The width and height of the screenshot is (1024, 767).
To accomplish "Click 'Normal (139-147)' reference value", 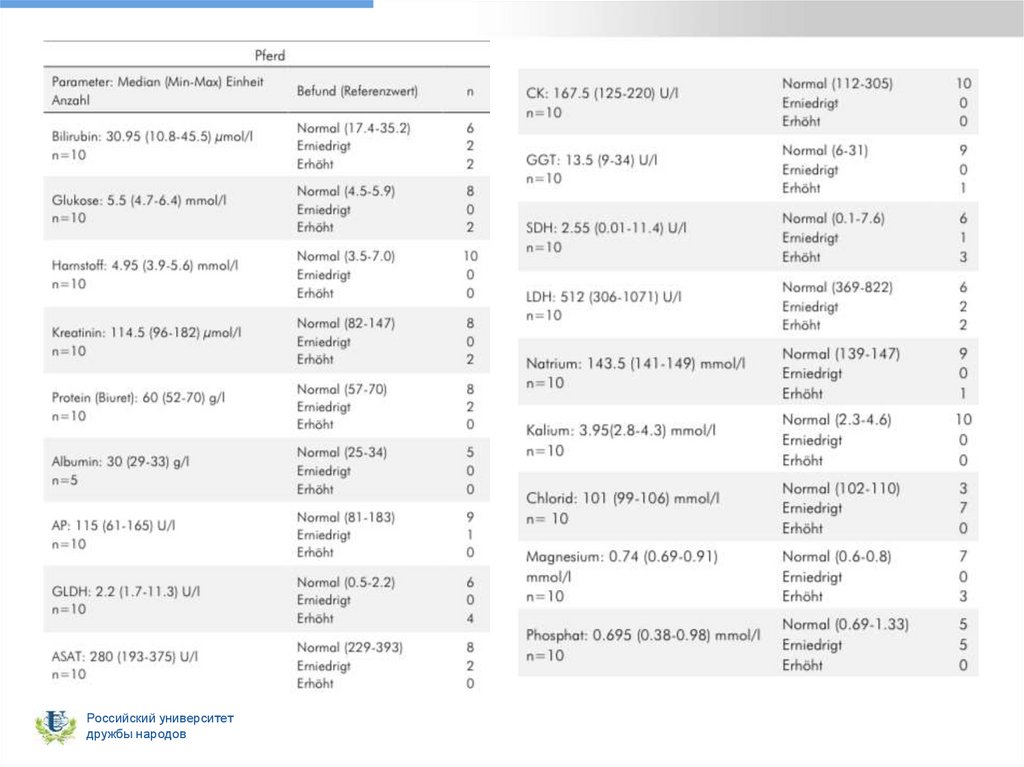I will [840, 353].
